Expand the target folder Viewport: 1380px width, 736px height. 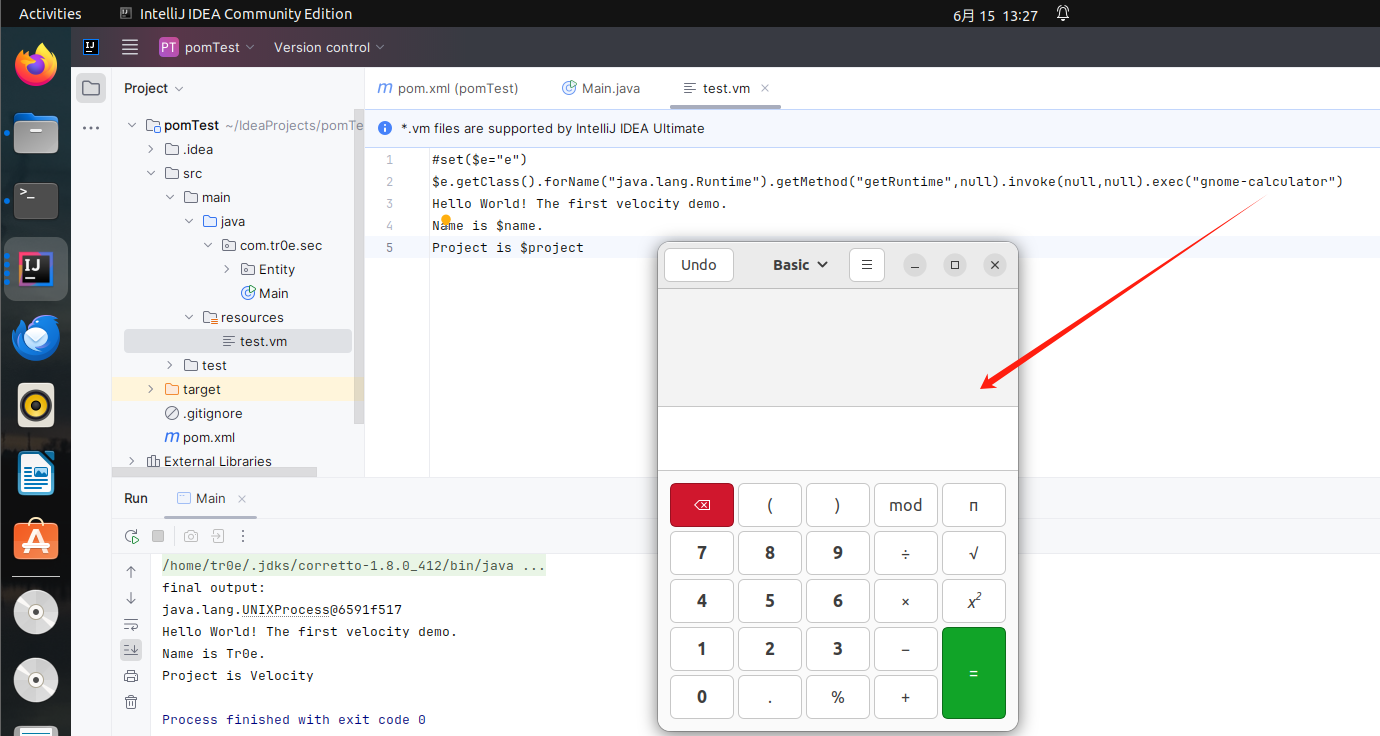tap(151, 389)
